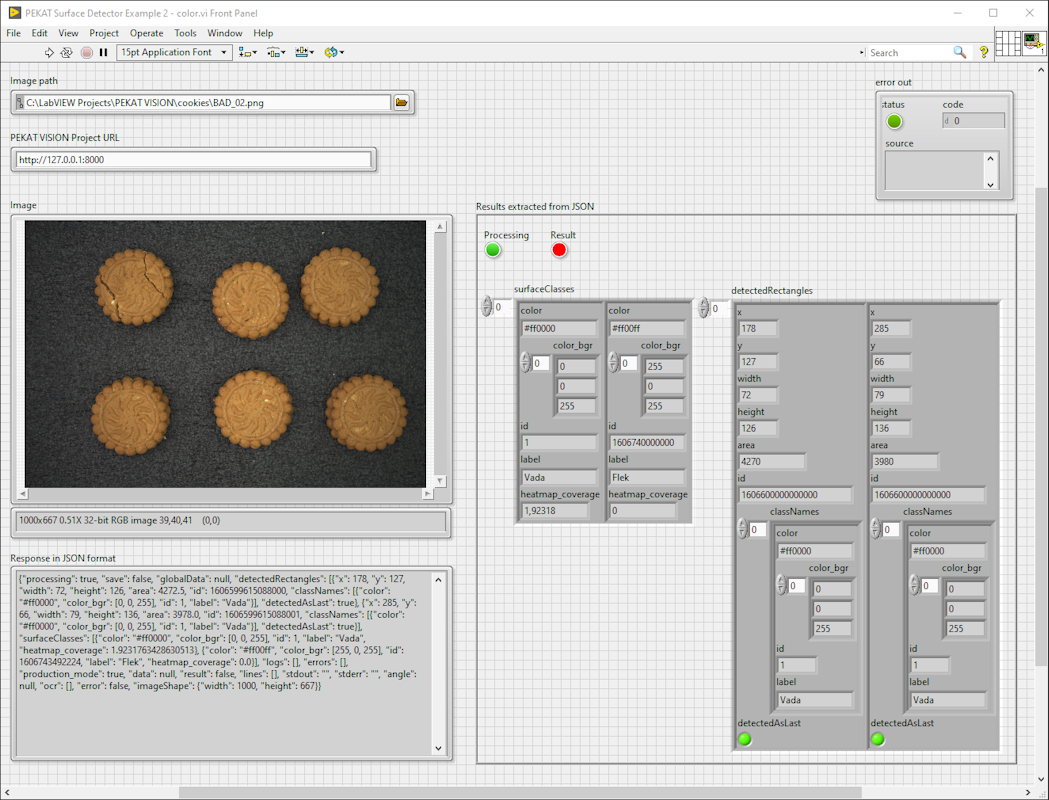Image resolution: width=1049 pixels, height=800 pixels.
Task: Open the Project menu
Action: pyautogui.click(x=104, y=33)
